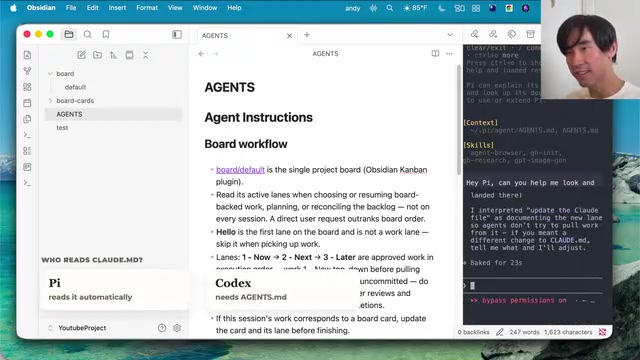Toggle reading view book icon
Screen dimensions: 640x360
coord(436,53)
